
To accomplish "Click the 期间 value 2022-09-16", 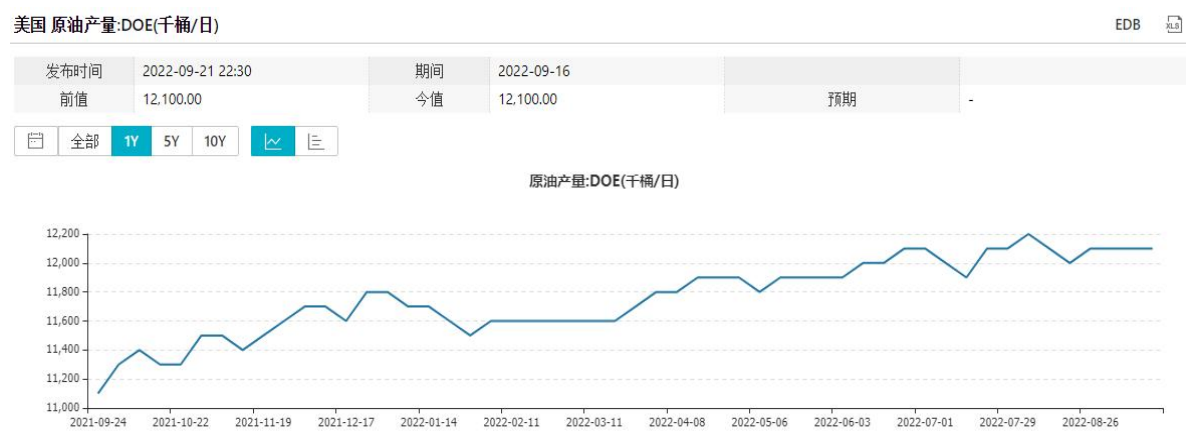I will click(x=534, y=71).
